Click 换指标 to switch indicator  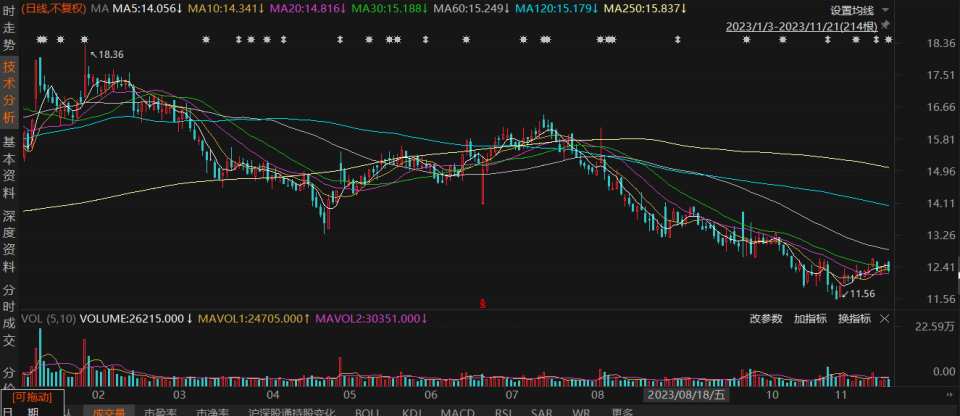[855, 319]
